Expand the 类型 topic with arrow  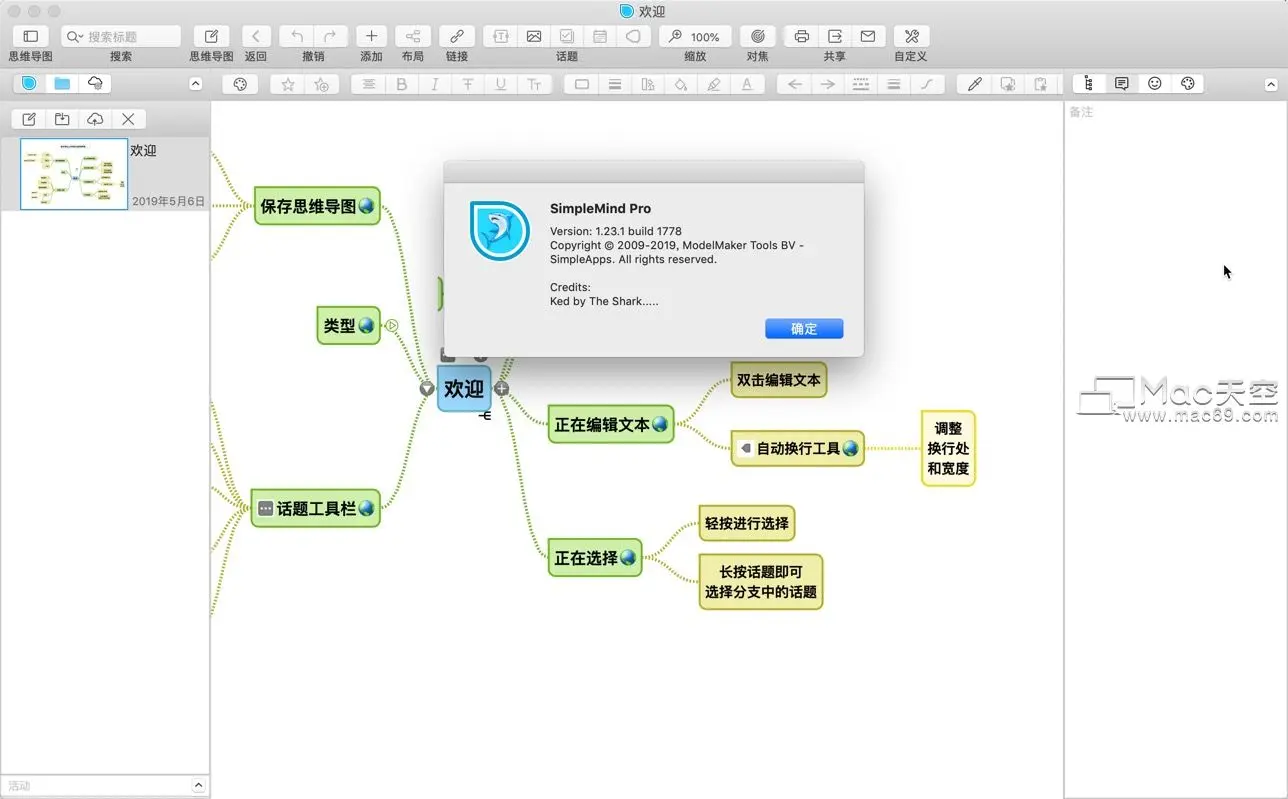pos(392,325)
